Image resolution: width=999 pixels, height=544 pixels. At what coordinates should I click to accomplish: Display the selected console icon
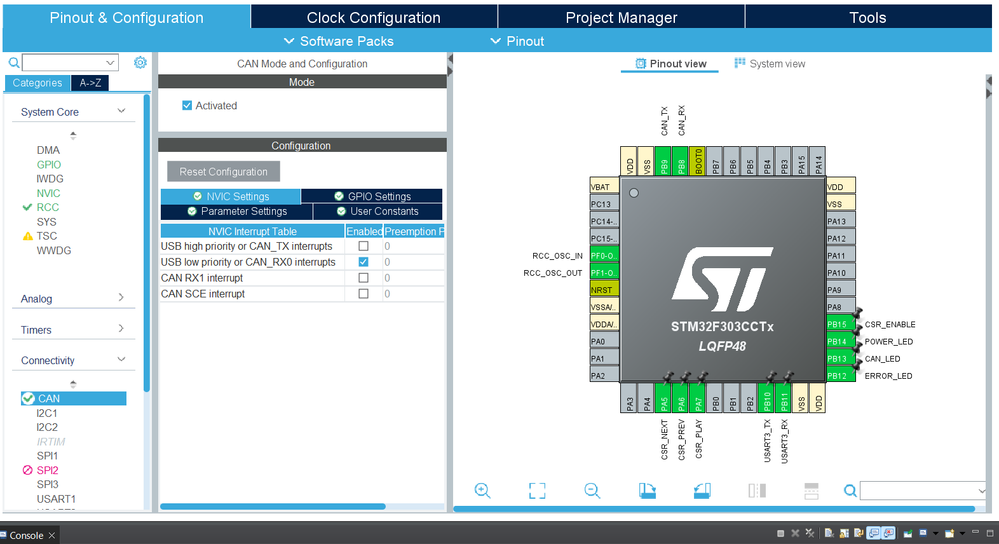tap(923, 533)
